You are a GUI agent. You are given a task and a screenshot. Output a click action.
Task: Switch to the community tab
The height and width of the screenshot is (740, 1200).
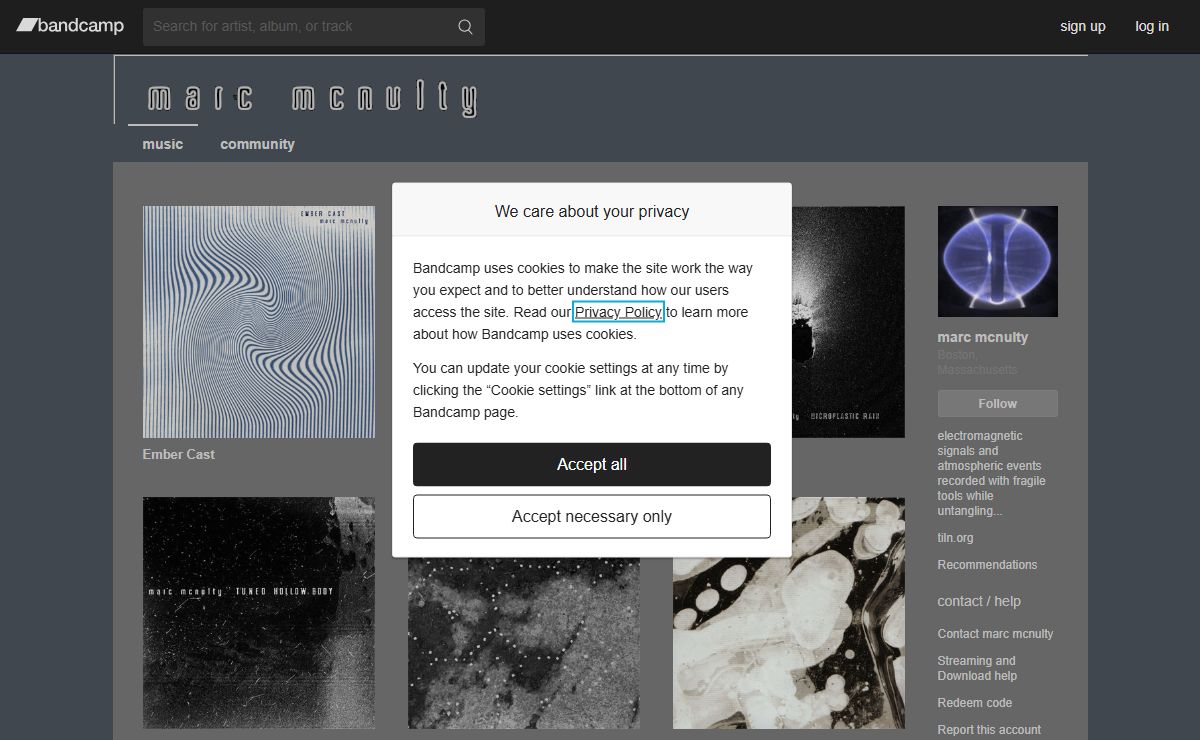257,144
